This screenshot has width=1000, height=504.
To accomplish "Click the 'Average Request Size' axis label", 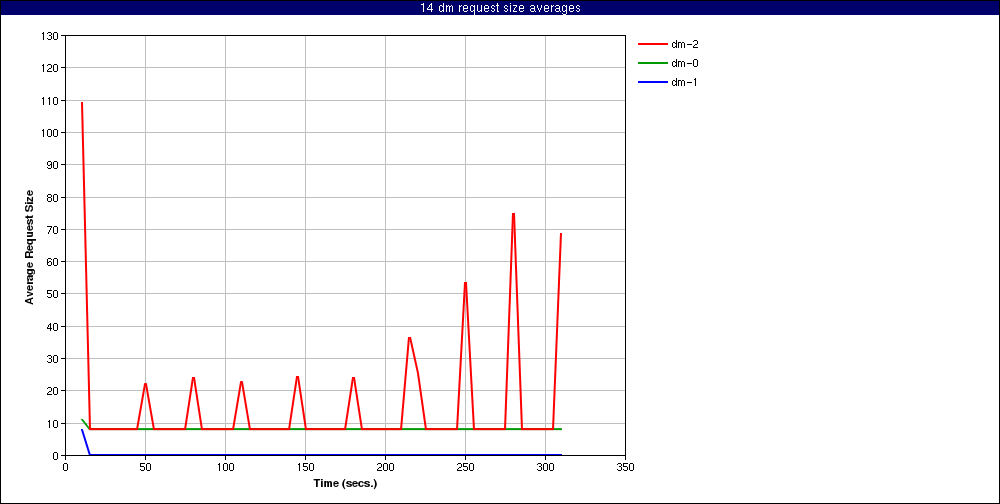I will click(x=29, y=246).
